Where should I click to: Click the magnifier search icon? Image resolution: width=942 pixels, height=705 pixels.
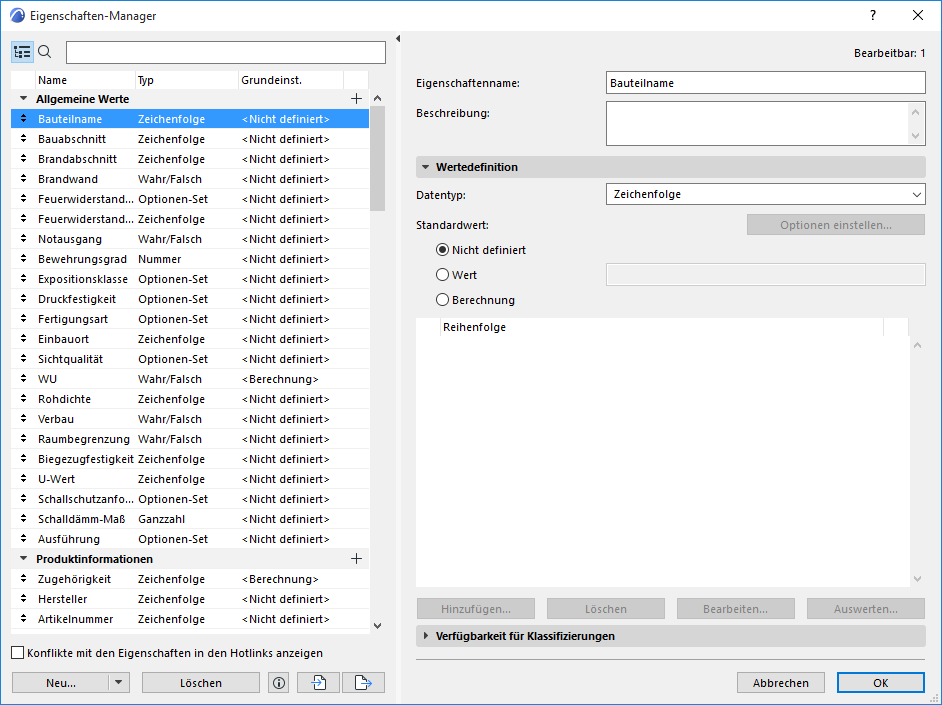click(x=44, y=52)
